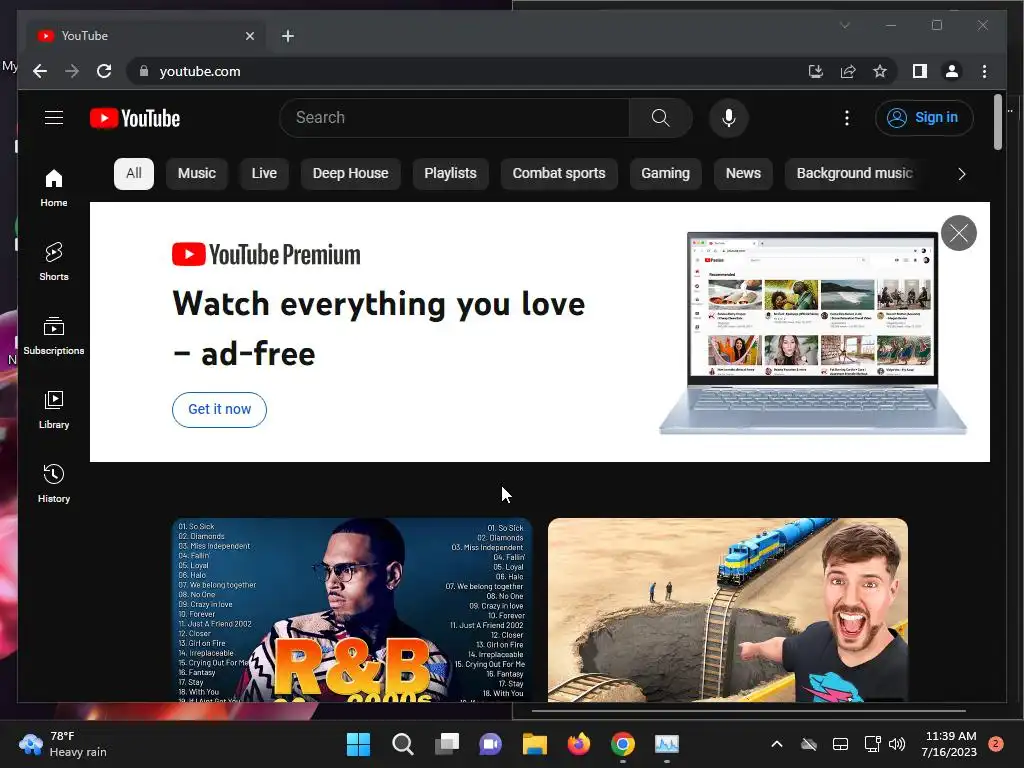The image size is (1024, 768).
Task: Select the Music filter chip
Action: pos(197,174)
